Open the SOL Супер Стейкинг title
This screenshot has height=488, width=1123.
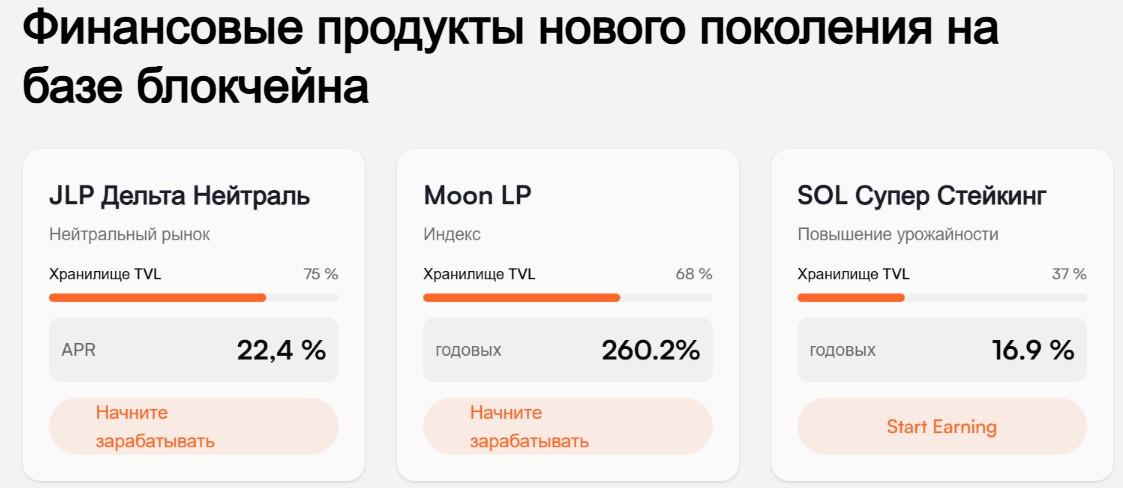click(x=921, y=196)
